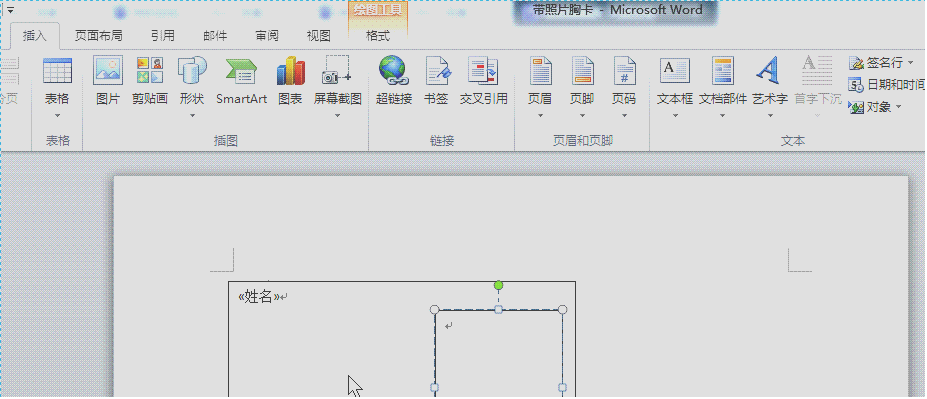Expand the 页脚 dropdown arrow
927x399 pixels.
(582, 116)
